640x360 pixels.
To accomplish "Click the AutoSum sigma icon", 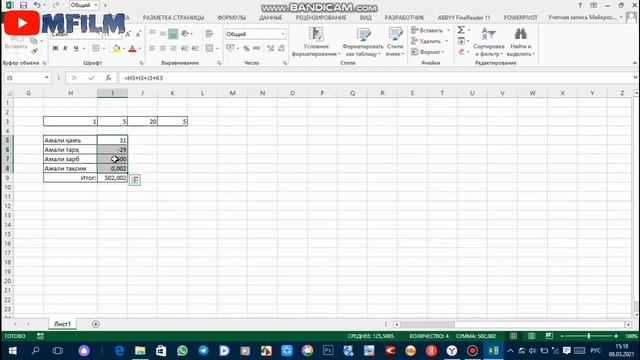I will [x=461, y=30].
